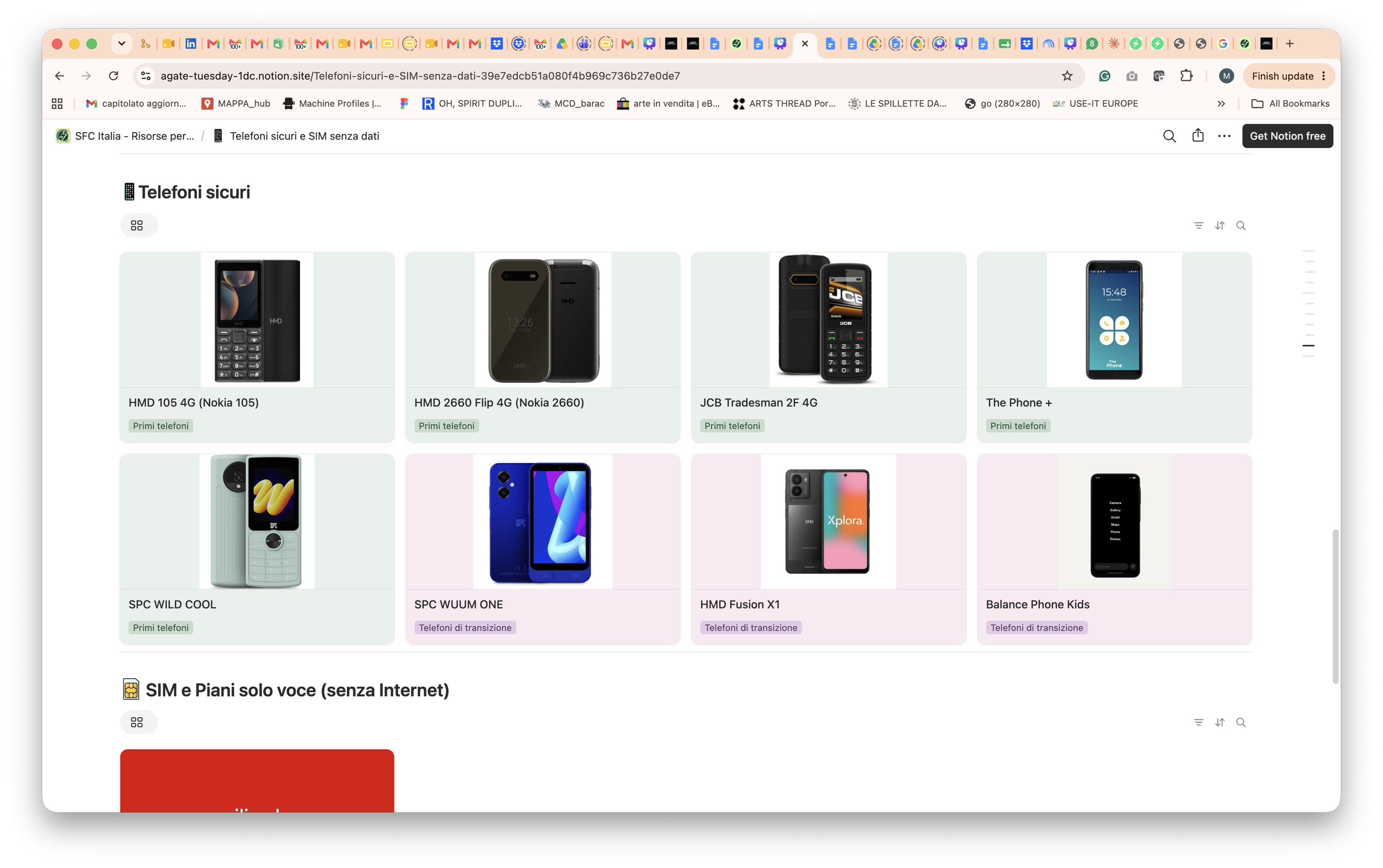Open the MAPPA_hub bookmark
Viewport: 1383px width, 868px height.
point(236,103)
